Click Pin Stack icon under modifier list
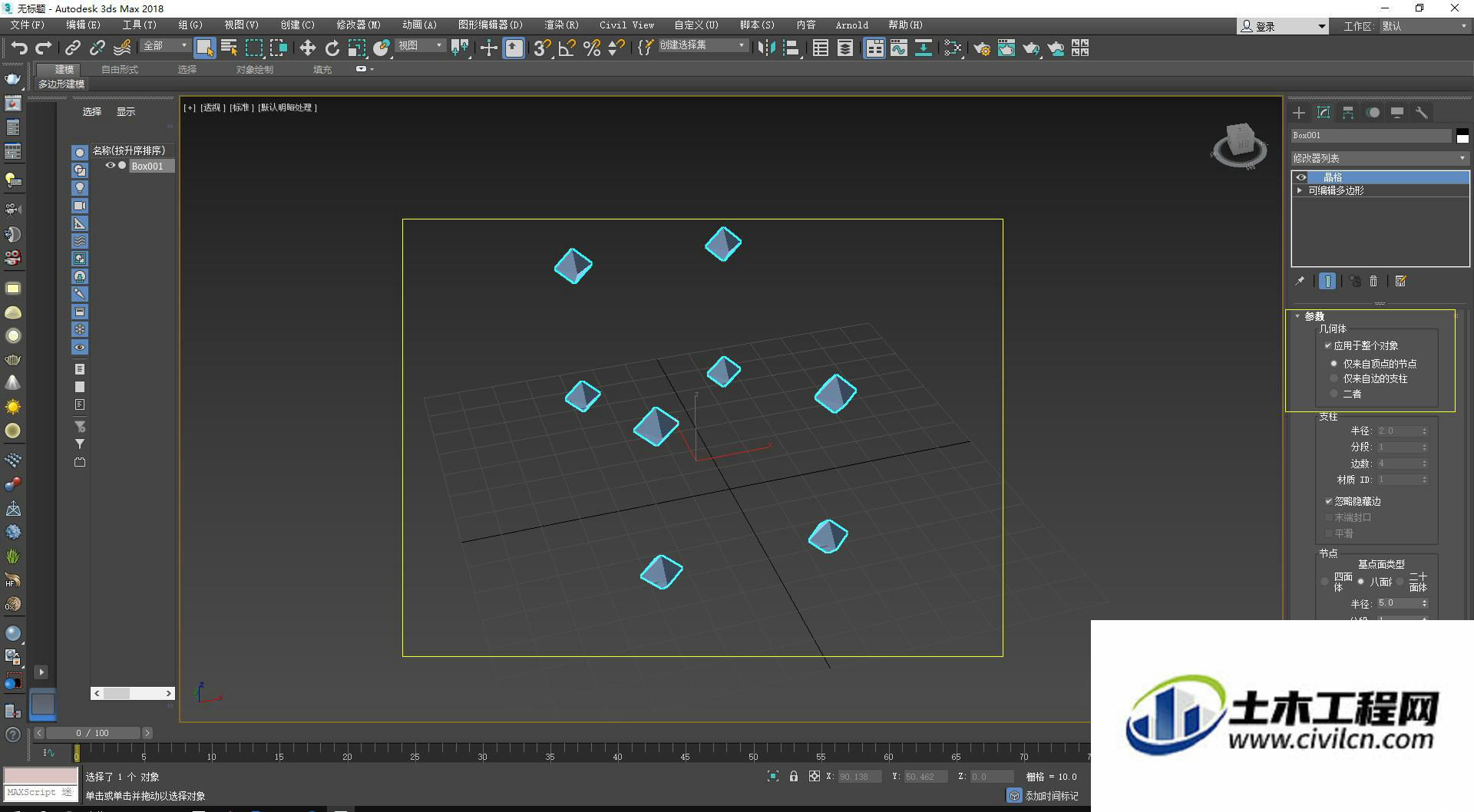Screen dimensions: 1474x812 tap(1300, 281)
